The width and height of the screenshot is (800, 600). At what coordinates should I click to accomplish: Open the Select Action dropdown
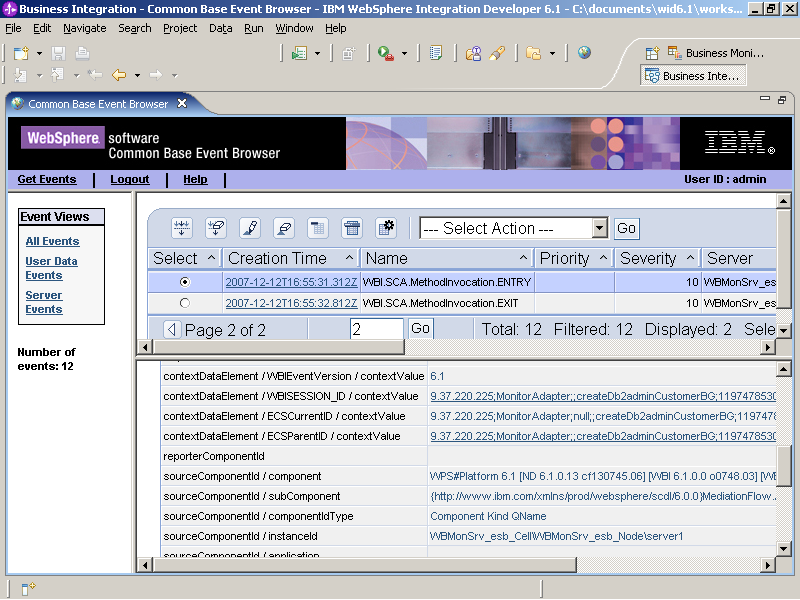tap(600, 228)
